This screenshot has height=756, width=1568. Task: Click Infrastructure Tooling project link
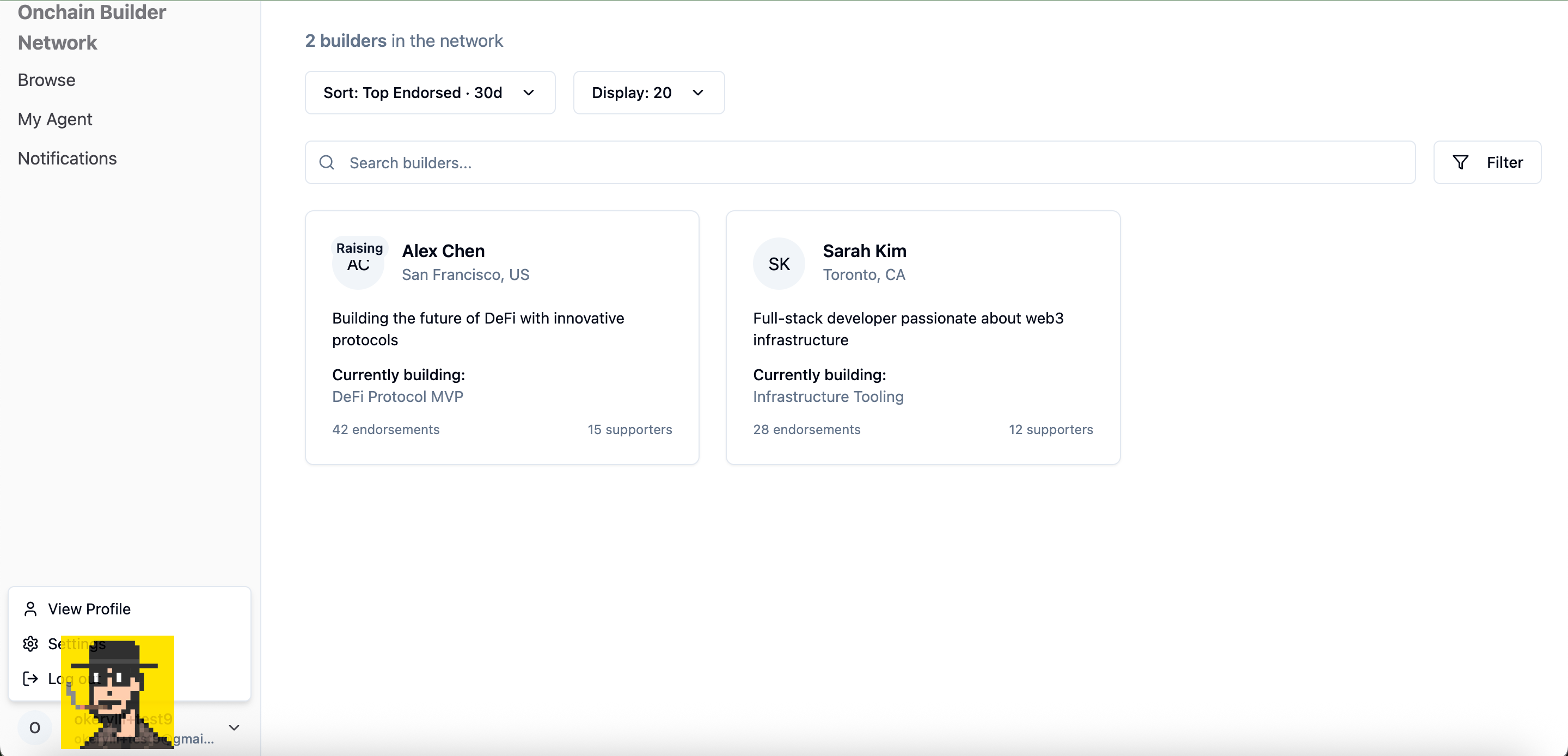(828, 397)
